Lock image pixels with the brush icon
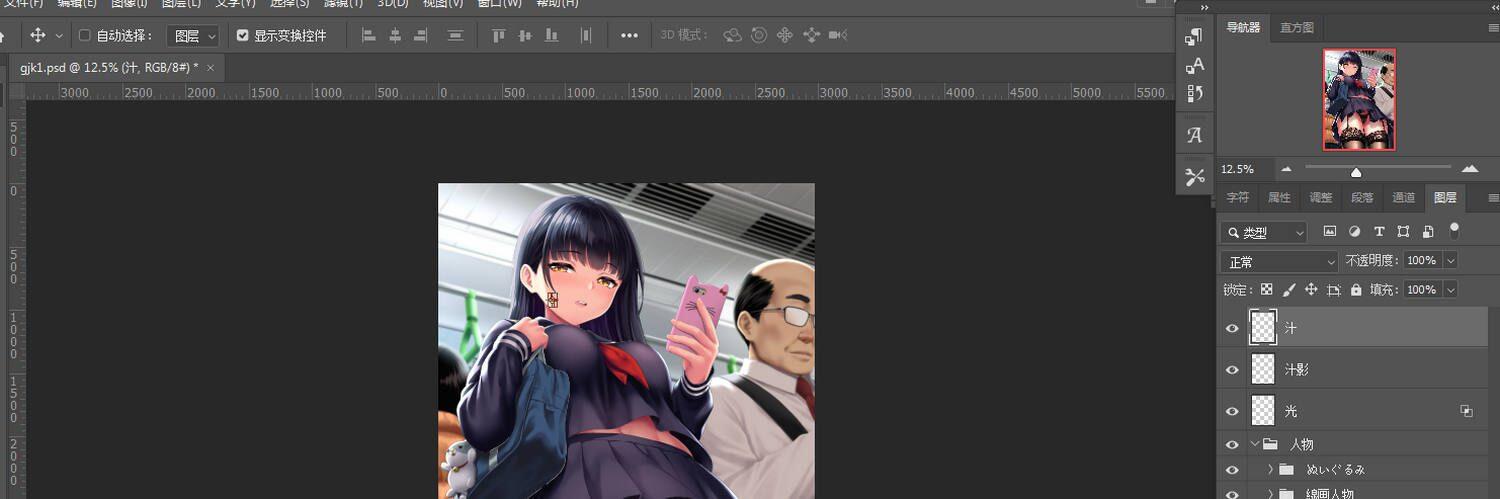The width and height of the screenshot is (1500, 499). [1289, 289]
